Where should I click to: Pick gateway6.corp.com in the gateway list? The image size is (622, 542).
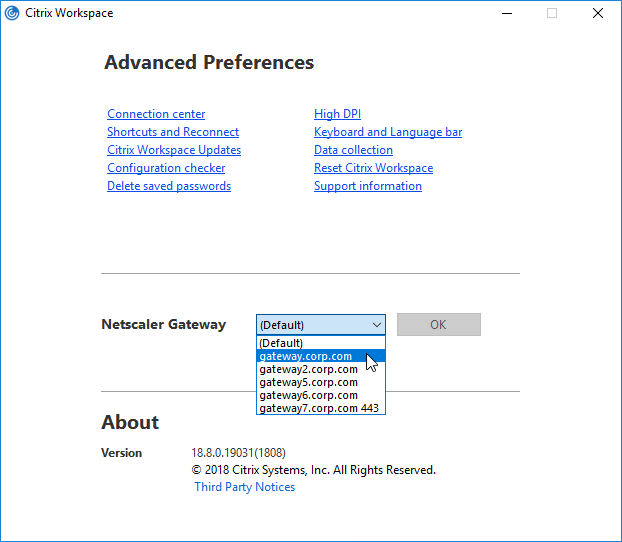click(321, 395)
